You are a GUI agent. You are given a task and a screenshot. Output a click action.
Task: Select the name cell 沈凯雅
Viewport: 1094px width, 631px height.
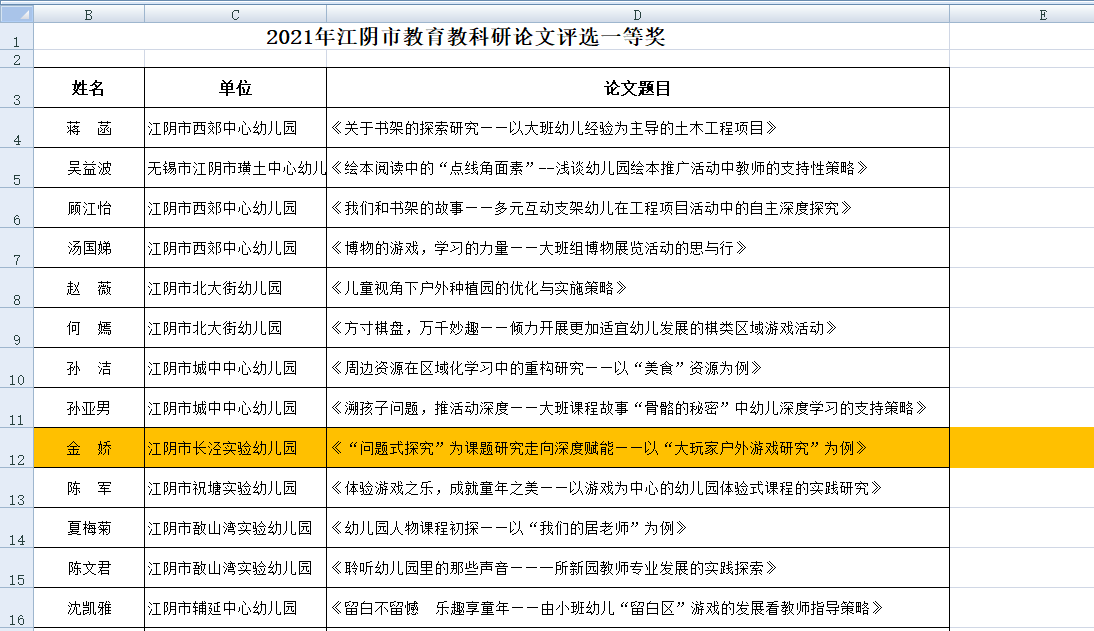point(89,609)
